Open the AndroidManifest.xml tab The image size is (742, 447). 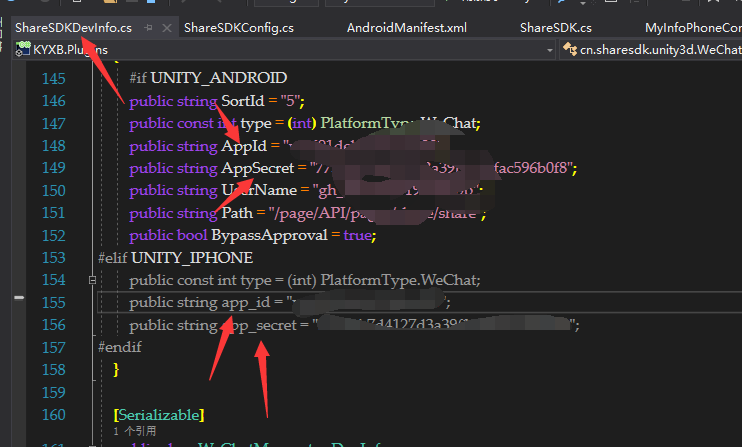coord(406,28)
